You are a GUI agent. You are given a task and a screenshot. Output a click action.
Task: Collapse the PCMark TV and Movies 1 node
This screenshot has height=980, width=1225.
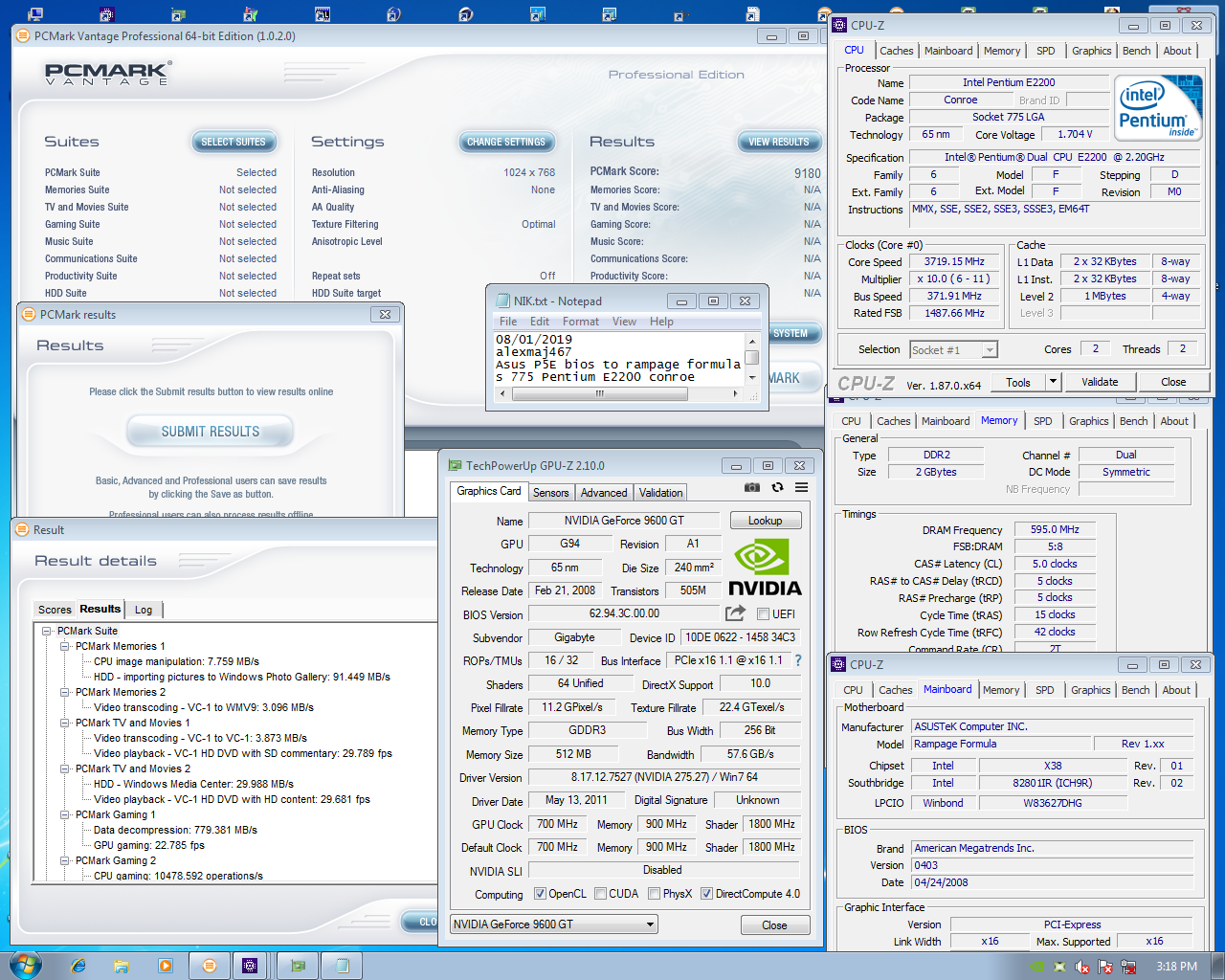(x=65, y=723)
